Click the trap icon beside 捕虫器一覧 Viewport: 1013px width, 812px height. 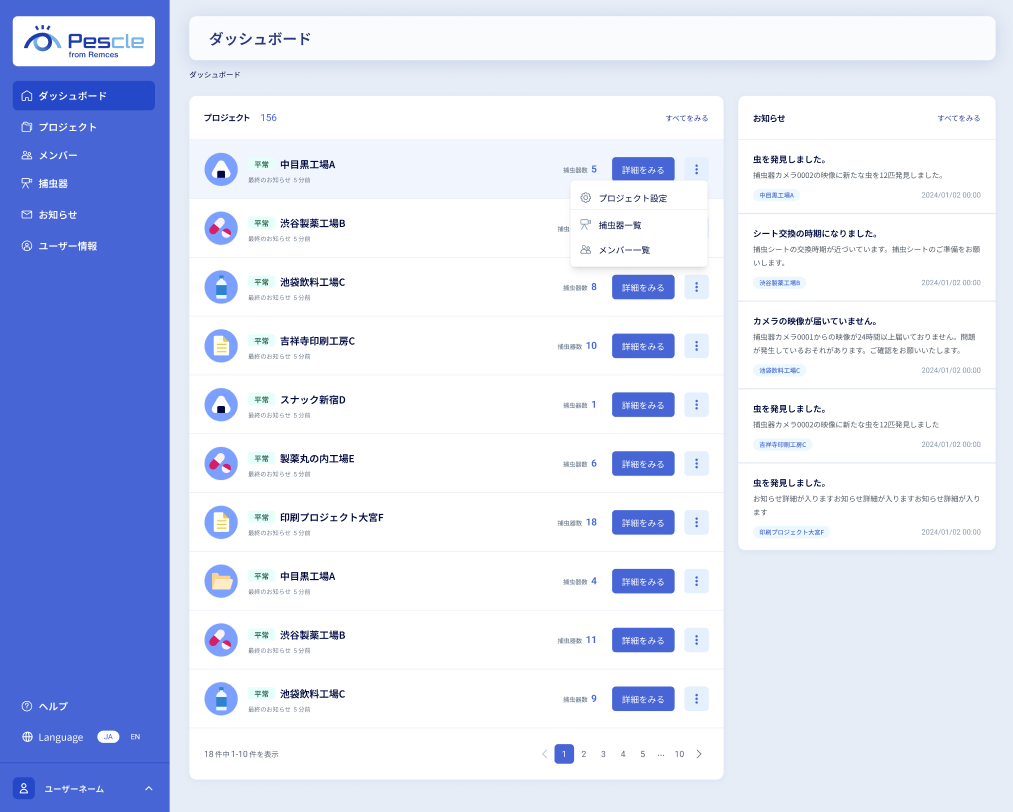pyautogui.click(x=585, y=225)
